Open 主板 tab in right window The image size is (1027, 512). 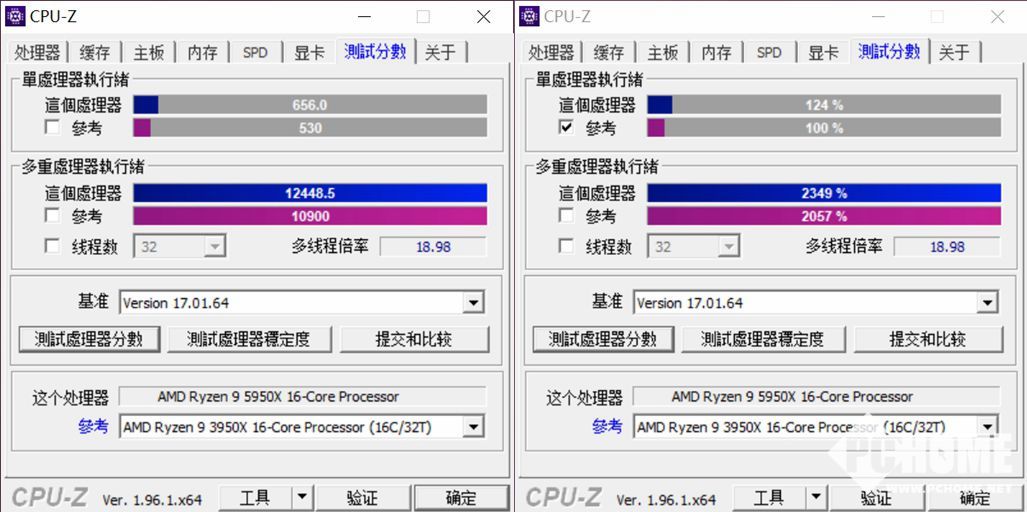[663, 52]
